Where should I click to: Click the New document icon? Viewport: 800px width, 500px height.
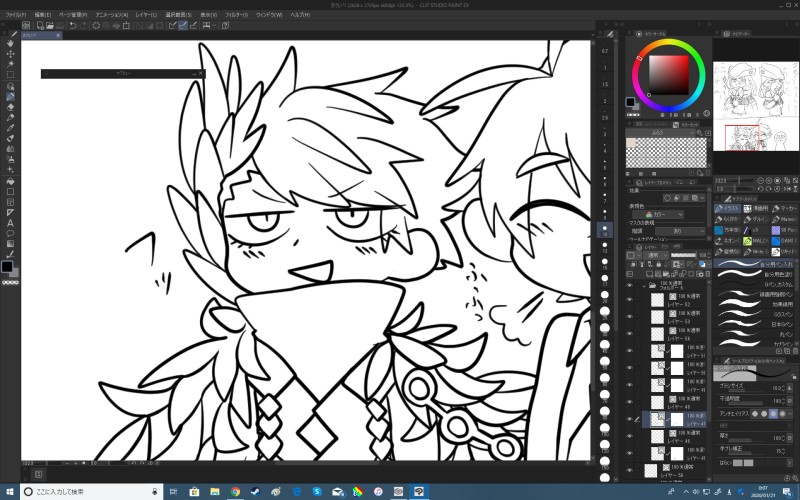[40, 25]
